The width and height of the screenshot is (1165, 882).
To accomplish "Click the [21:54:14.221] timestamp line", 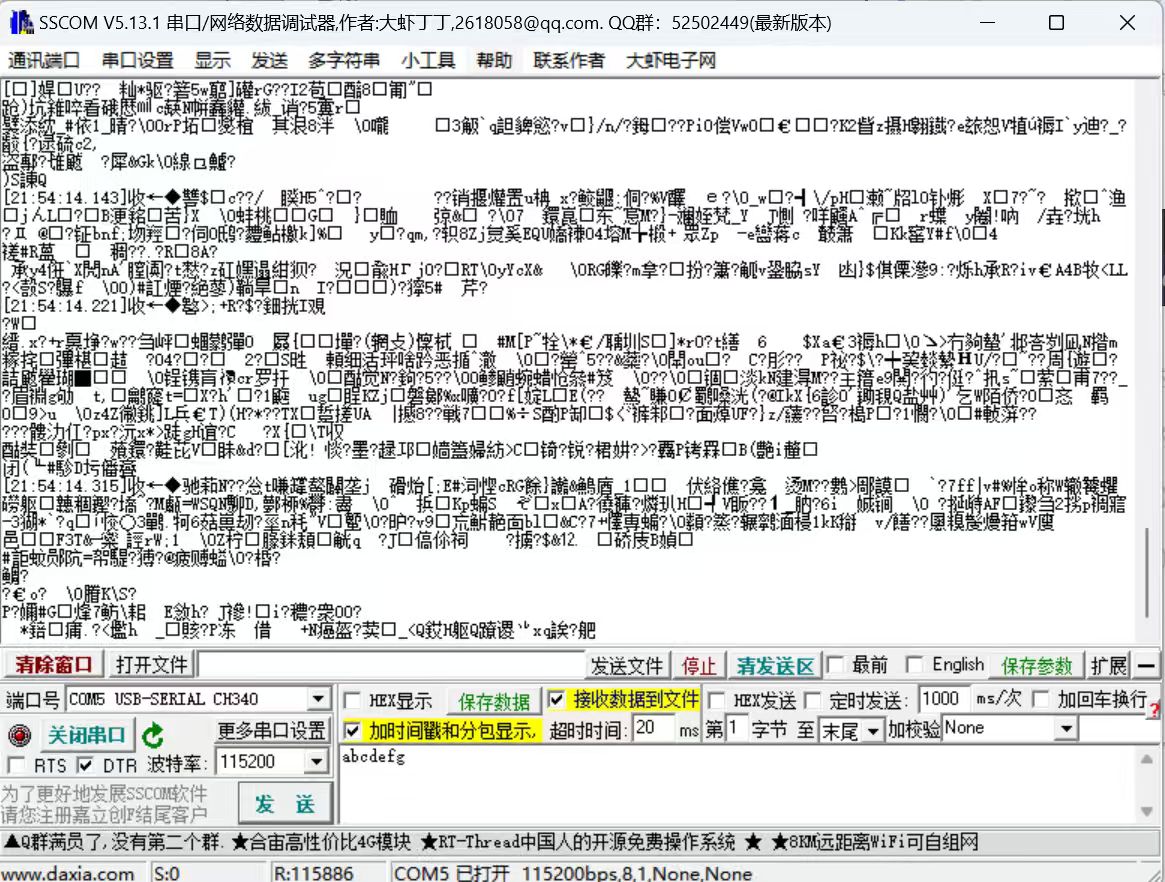I will (163, 306).
